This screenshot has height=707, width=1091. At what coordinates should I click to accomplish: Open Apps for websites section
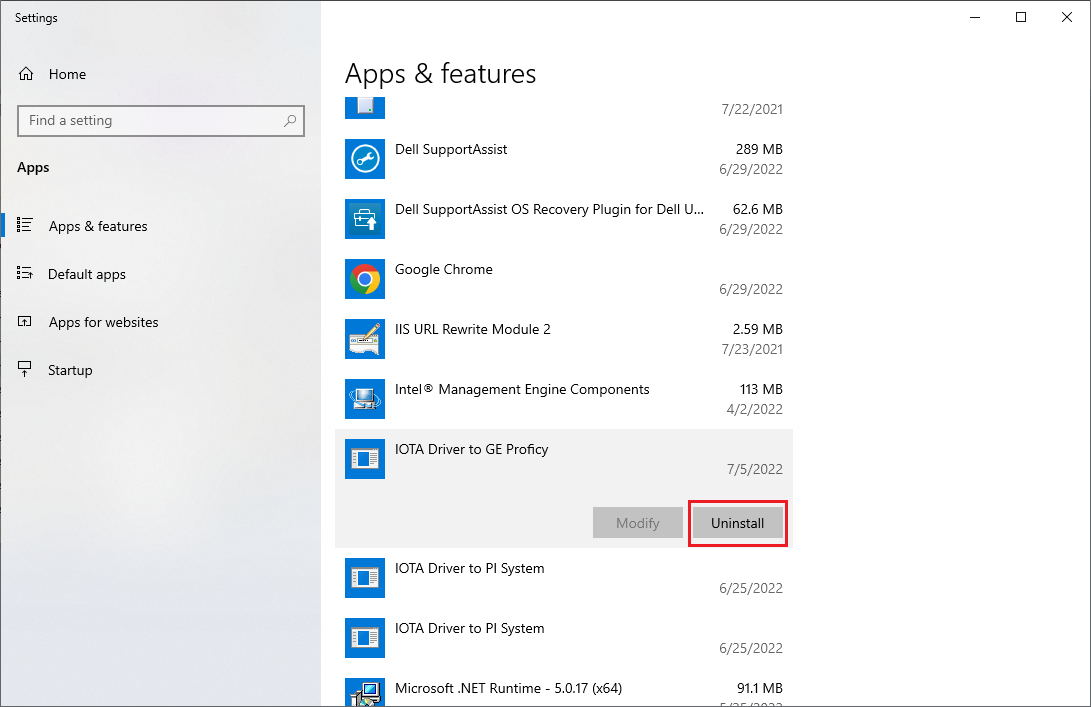(x=104, y=322)
